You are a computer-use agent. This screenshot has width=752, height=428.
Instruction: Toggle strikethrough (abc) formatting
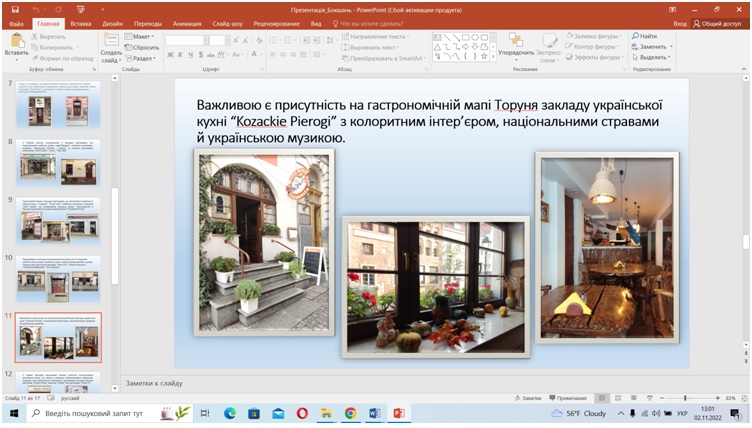click(211, 55)
